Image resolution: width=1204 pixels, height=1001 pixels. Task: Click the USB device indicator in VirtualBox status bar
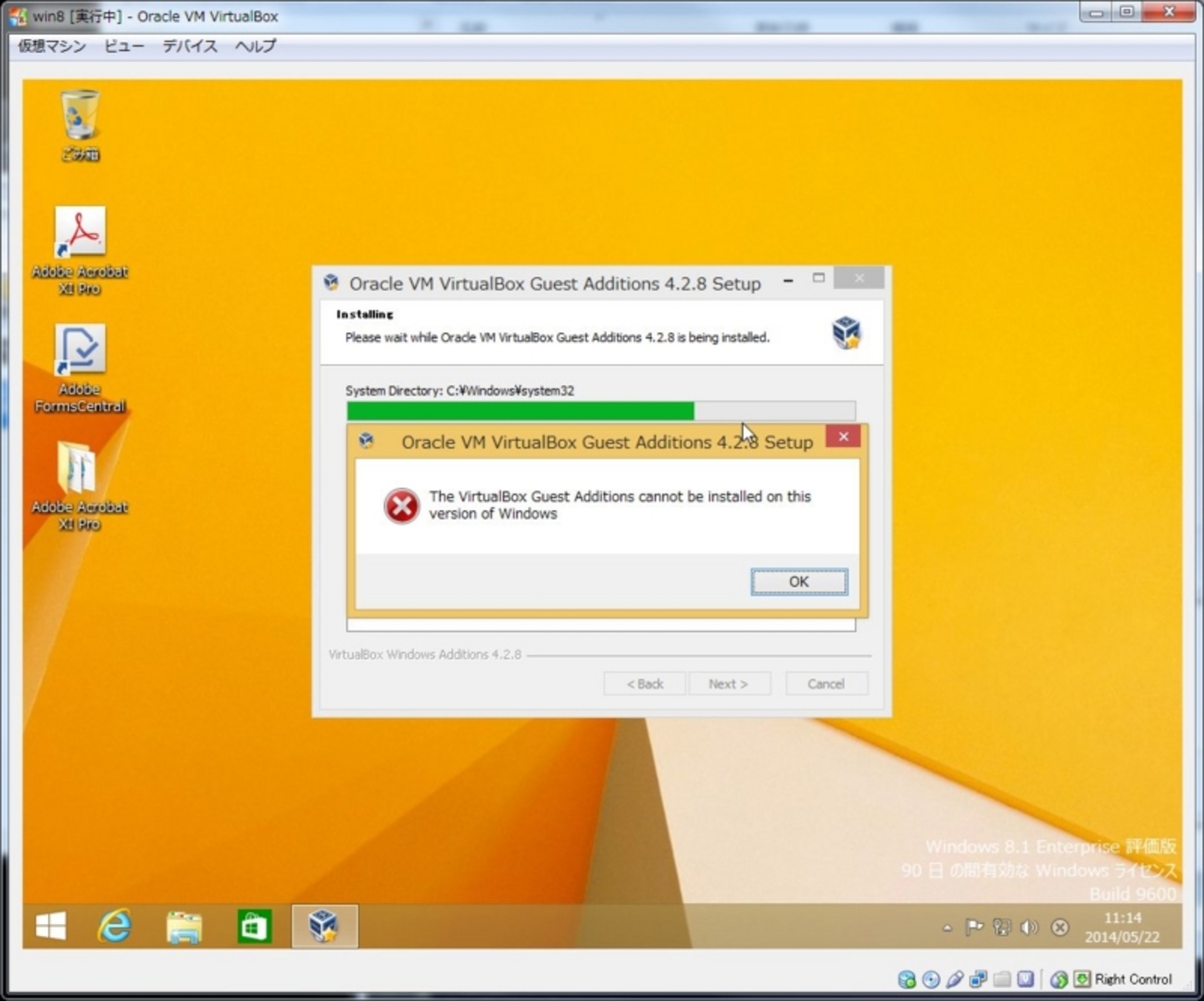[x=955, y=979]
